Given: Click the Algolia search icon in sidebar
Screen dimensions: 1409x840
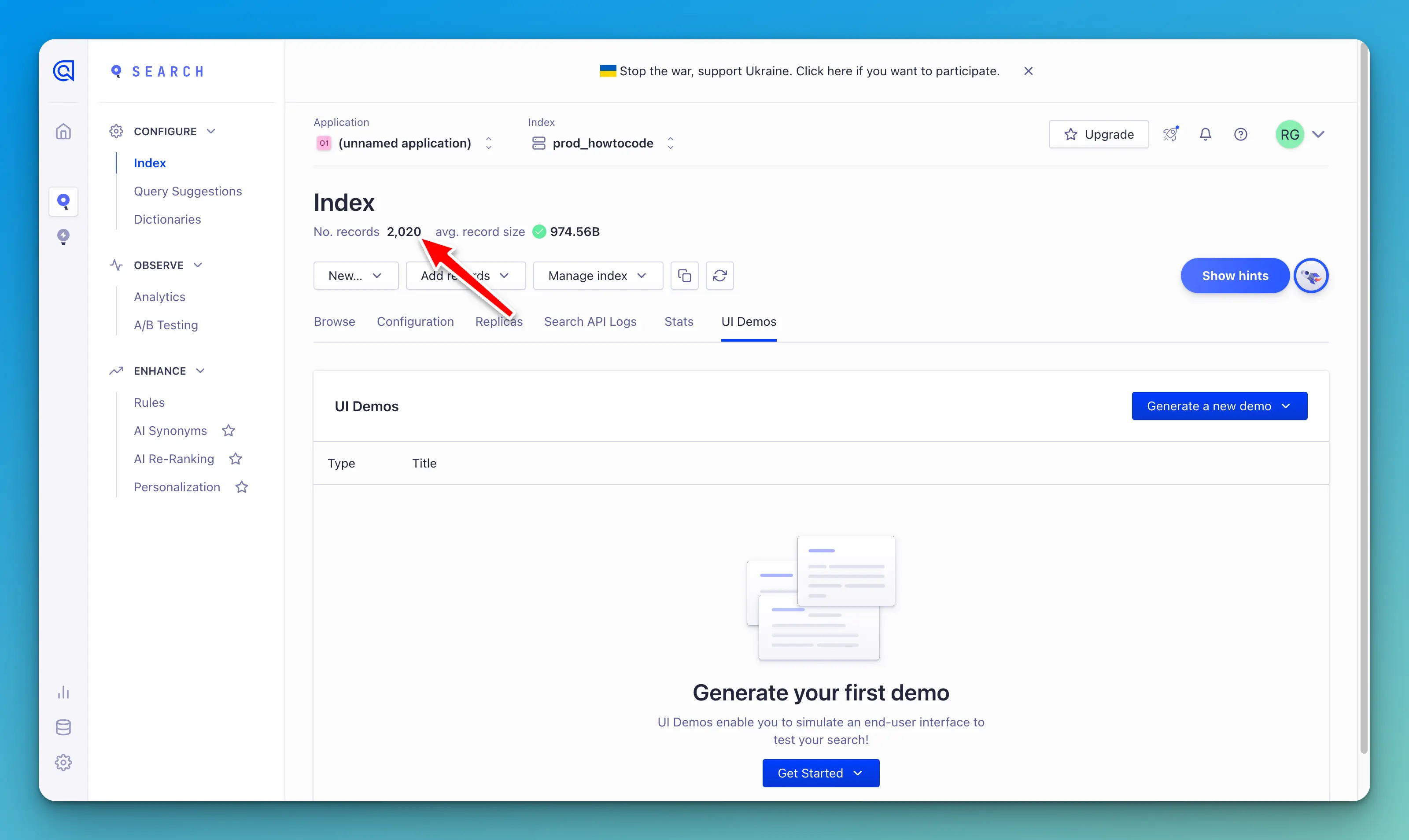Looking at the screenshot, I should tap(64, 201).
